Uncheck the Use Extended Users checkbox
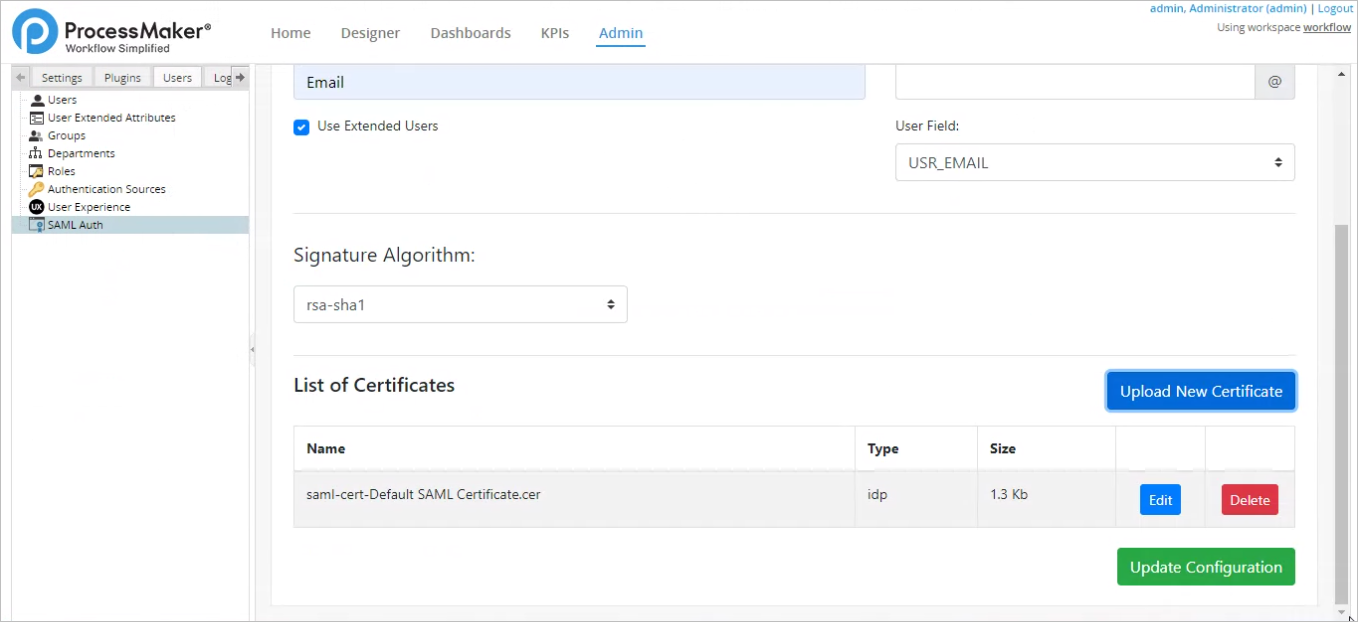This screenshot has width=1358, height=622. (x=301, y=127)
